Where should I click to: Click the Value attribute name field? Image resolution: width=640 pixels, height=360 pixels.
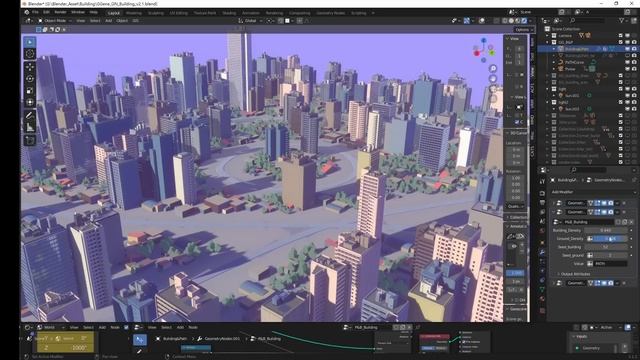(x=611, y=264)
